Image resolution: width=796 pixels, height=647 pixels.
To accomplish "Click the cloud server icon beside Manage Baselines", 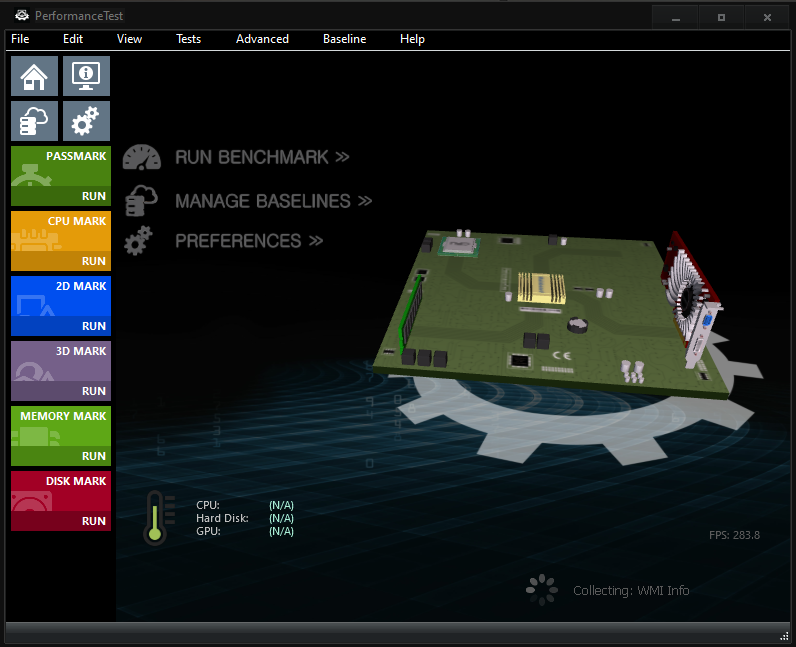I will coord(141,201).
